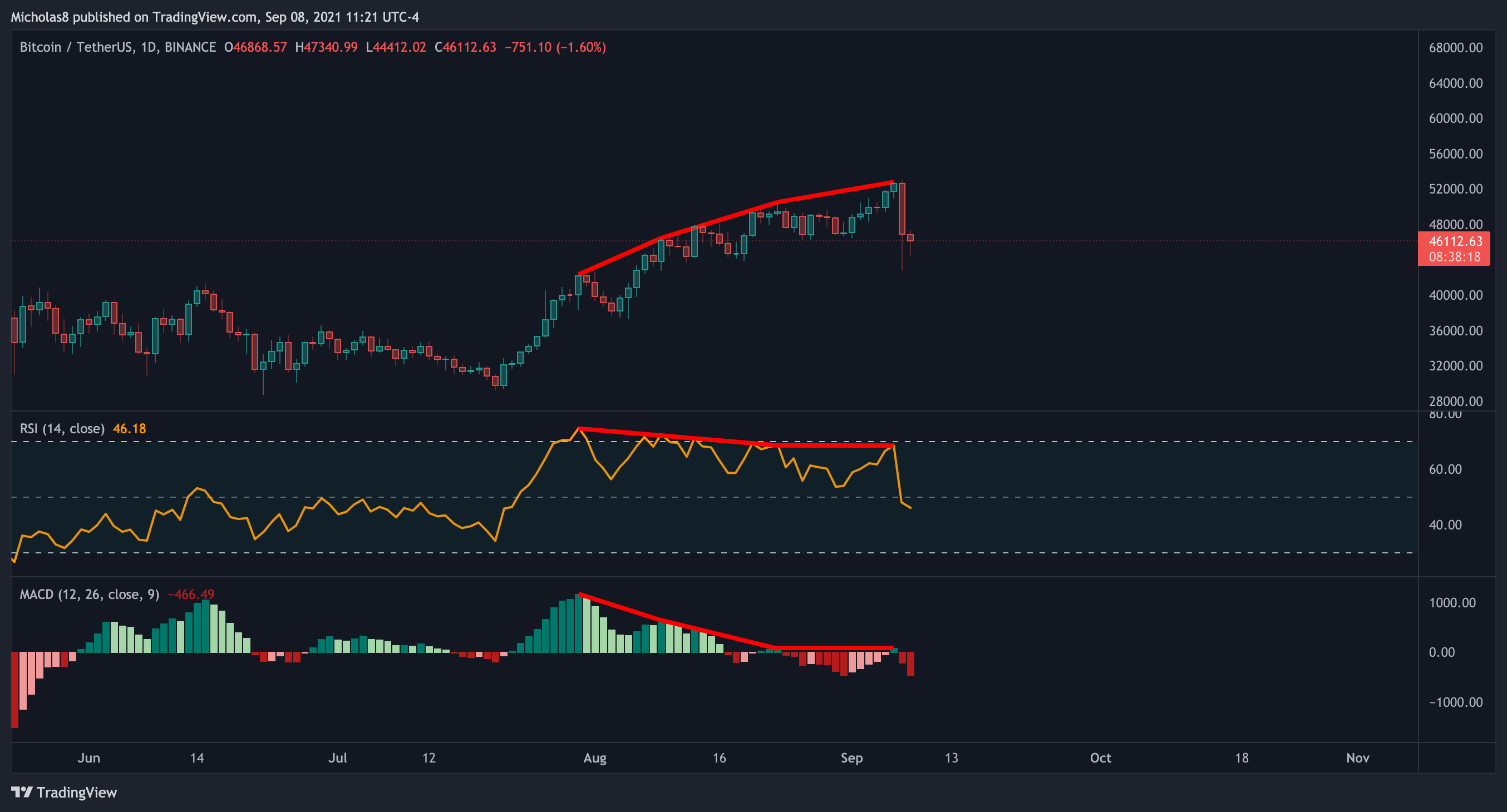
Task: Click the 36000.00 price axis label
Action: click(1455, 331)
